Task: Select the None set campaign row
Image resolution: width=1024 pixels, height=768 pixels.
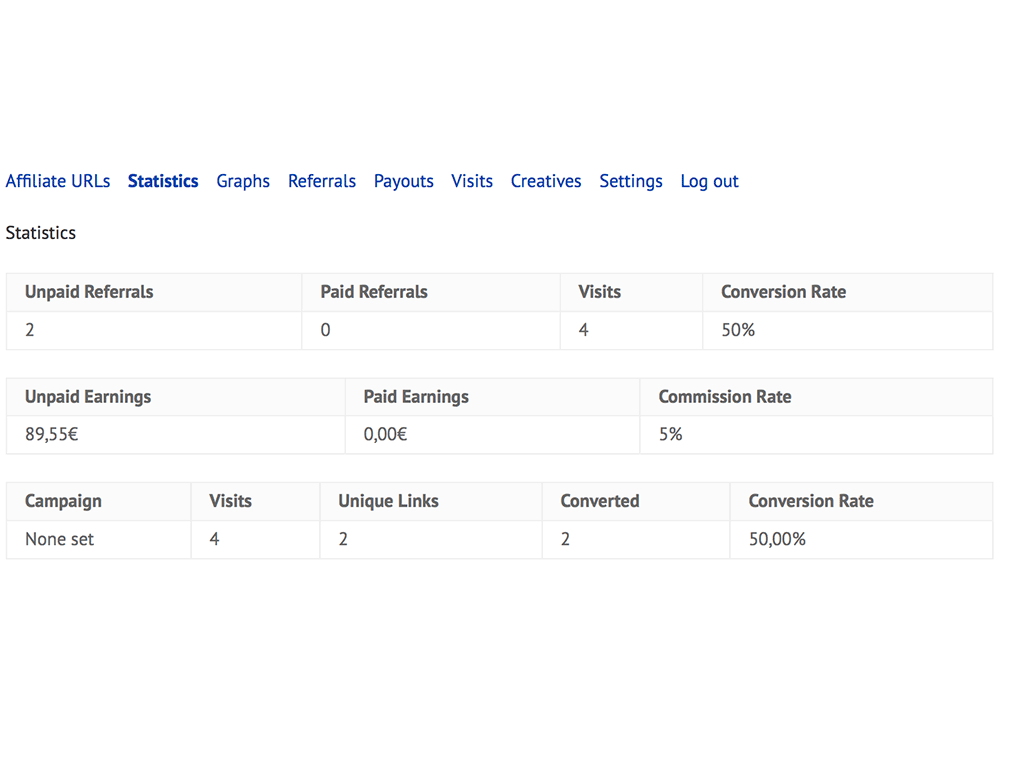Action: tap(500, 539)
